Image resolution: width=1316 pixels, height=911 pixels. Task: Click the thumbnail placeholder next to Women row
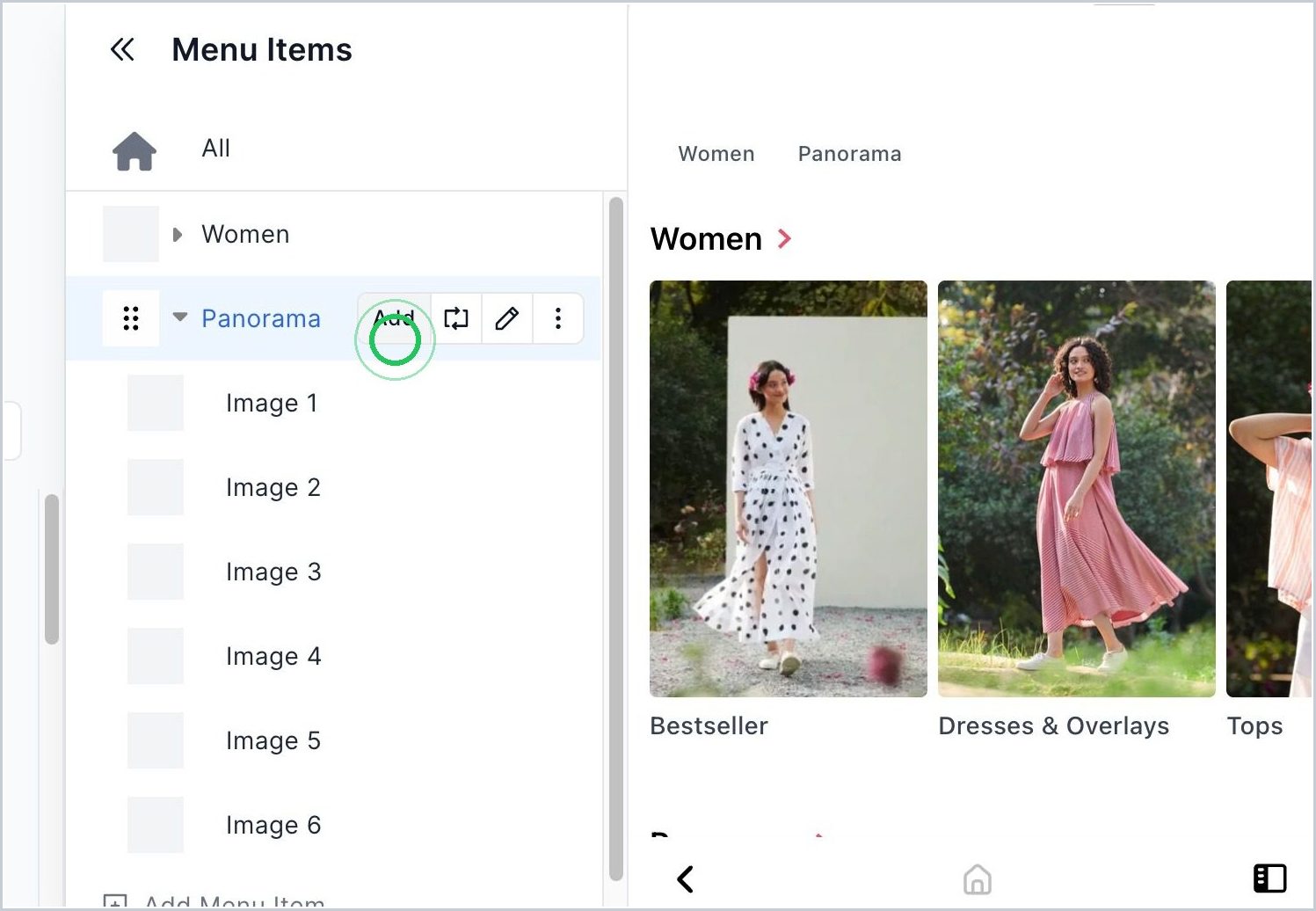(131, 234)
